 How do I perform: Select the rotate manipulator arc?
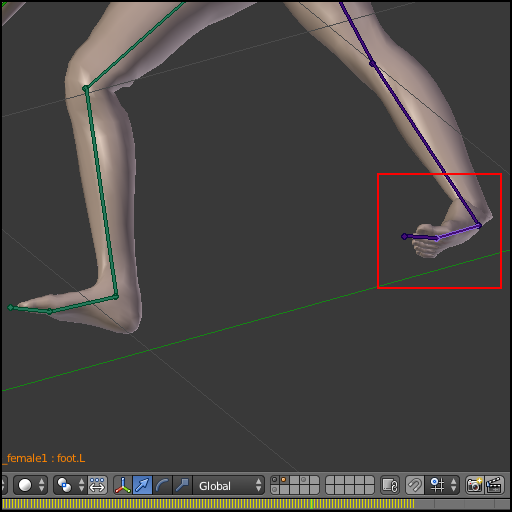click(162, 485)
